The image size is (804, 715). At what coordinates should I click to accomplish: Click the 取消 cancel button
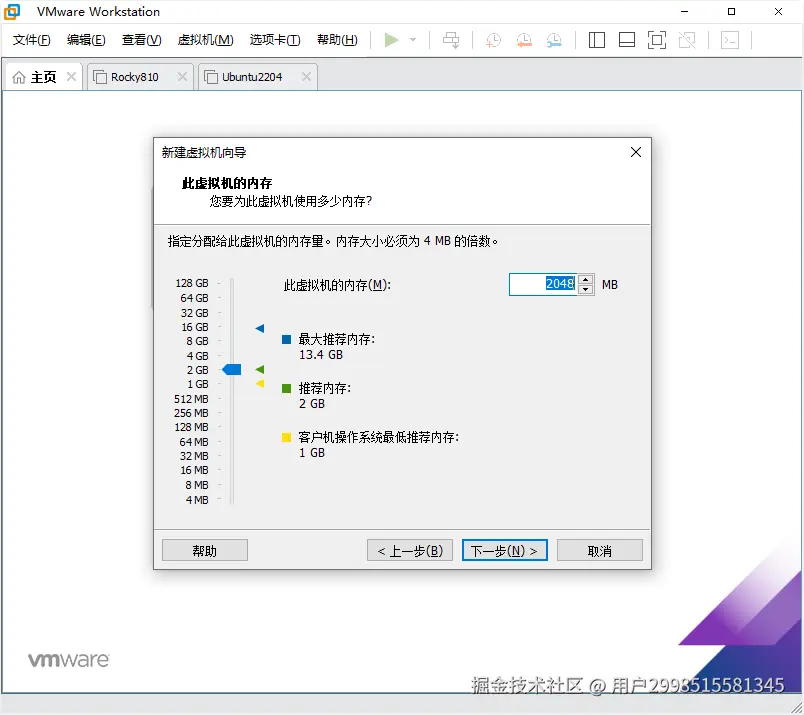tap(599, 550)
